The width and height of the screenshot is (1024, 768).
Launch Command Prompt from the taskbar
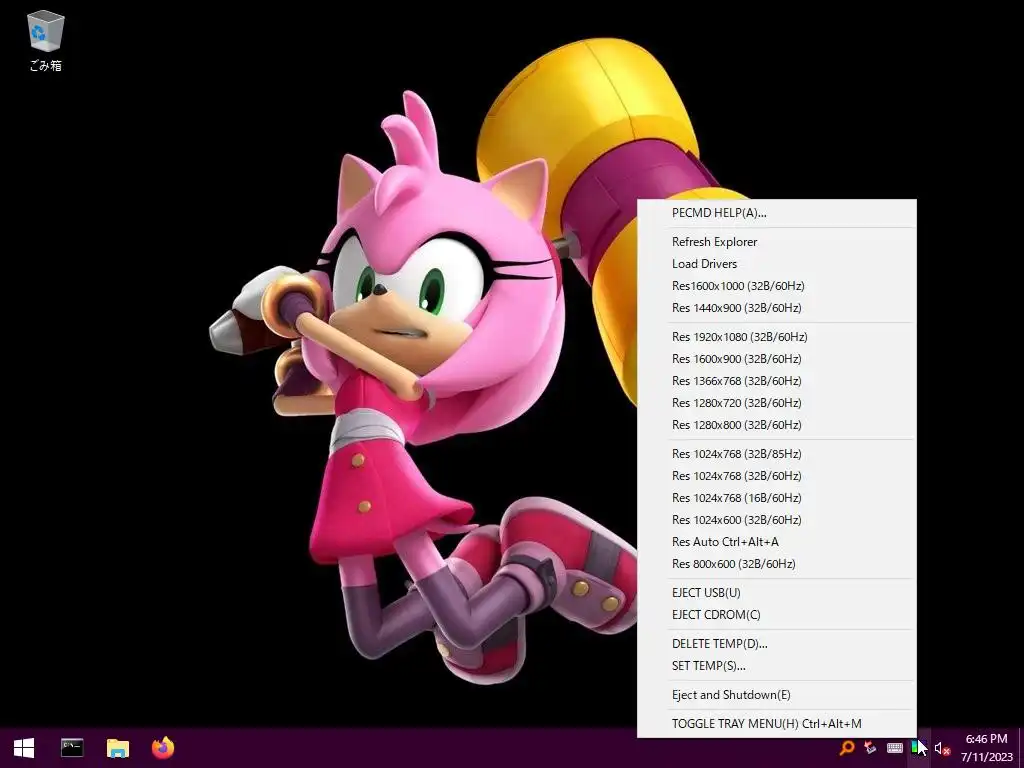click(x=72, y=748)
